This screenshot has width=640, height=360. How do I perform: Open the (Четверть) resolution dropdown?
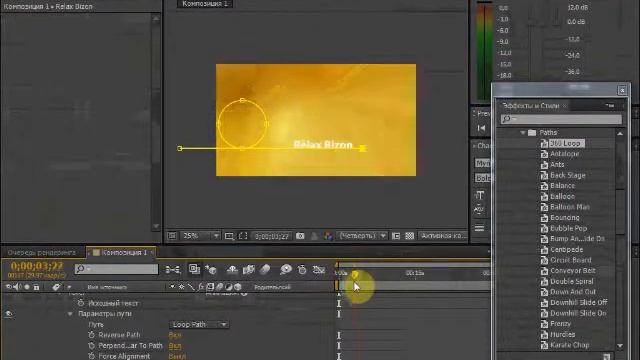tap(362, 236)
